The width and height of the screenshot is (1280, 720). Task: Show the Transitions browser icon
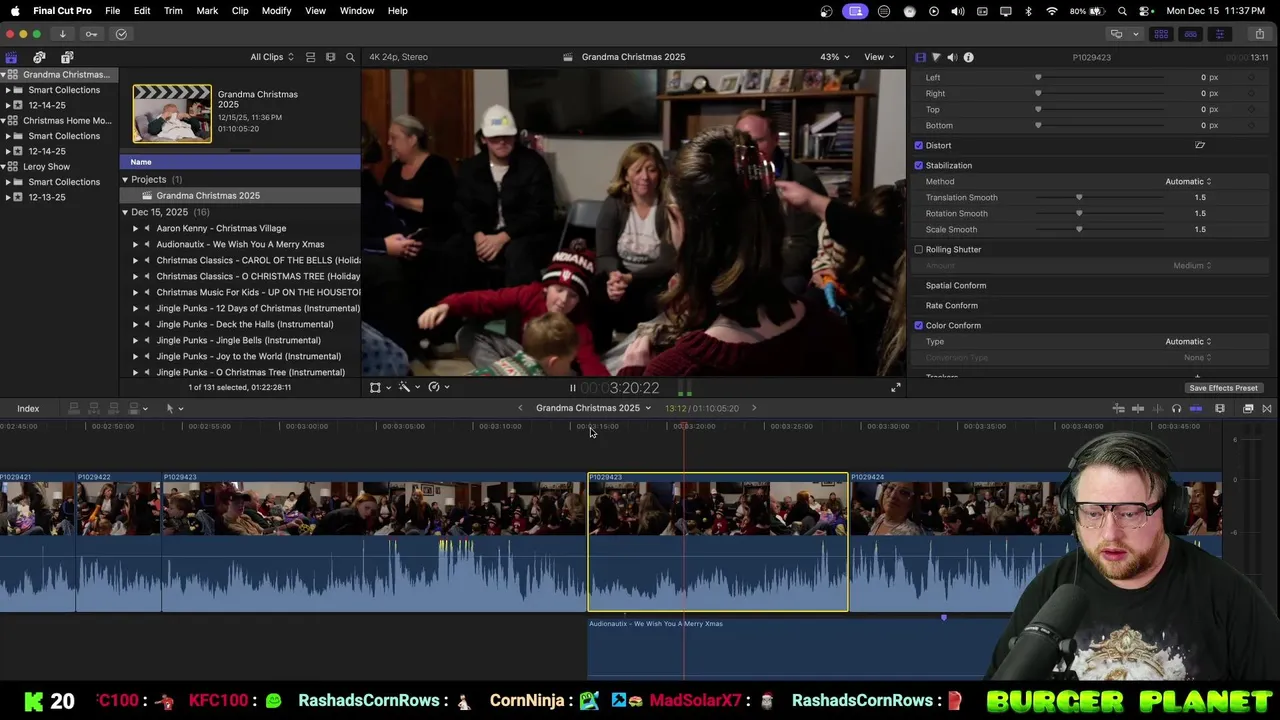coord(1267,408)
